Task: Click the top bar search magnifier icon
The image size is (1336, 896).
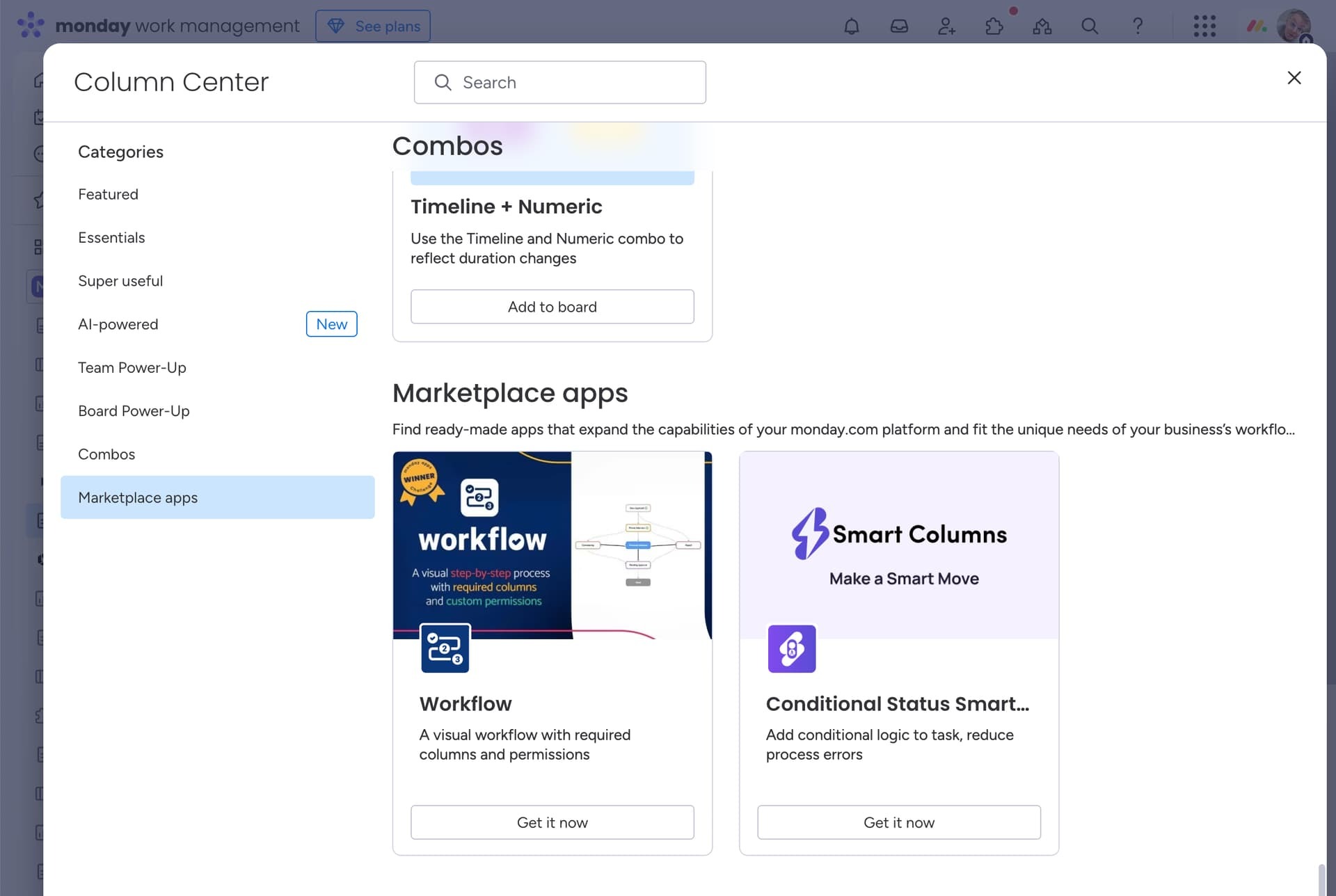Action: [1090, 26]
